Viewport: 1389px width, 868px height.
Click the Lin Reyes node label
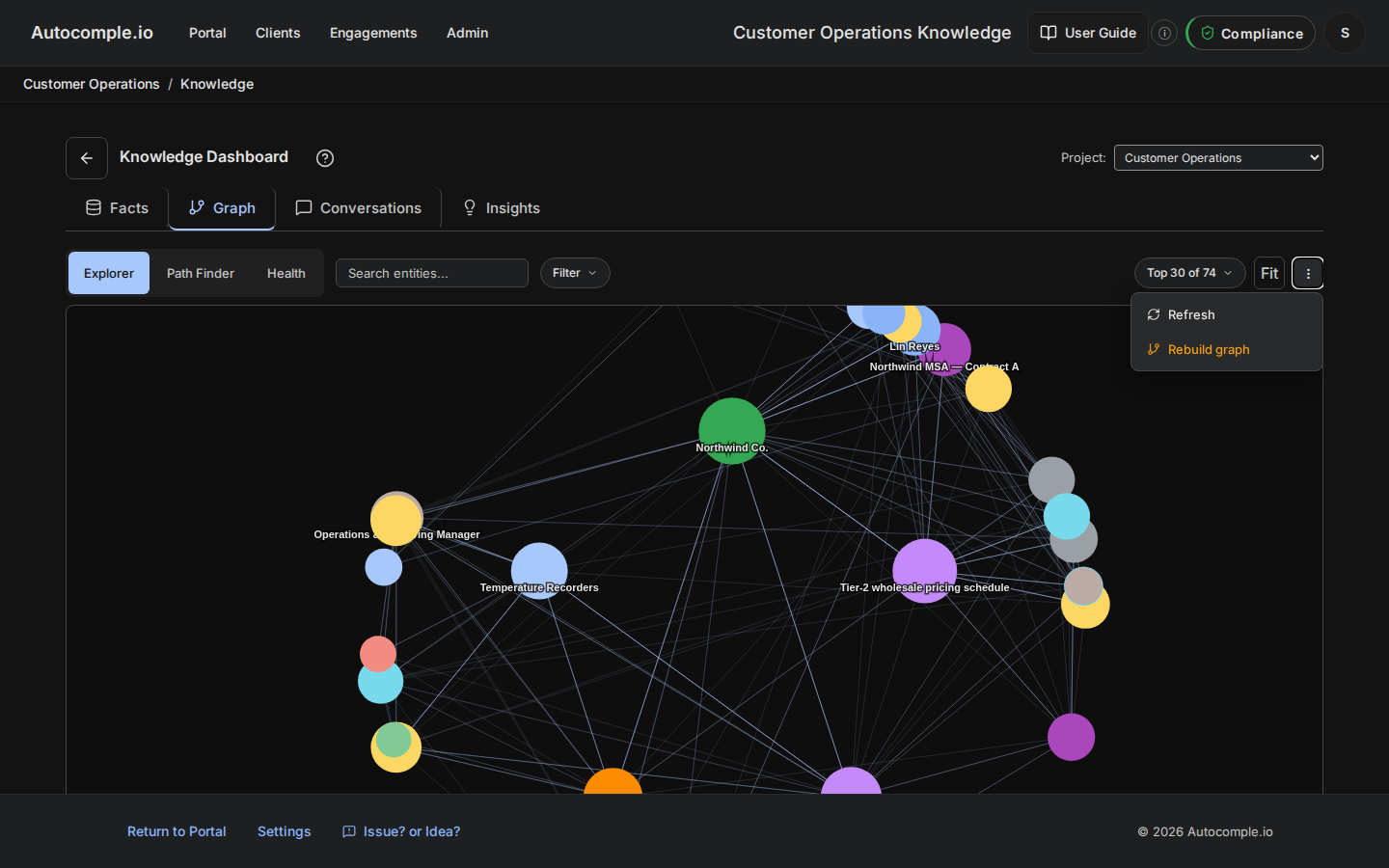[x=914, y=346]
